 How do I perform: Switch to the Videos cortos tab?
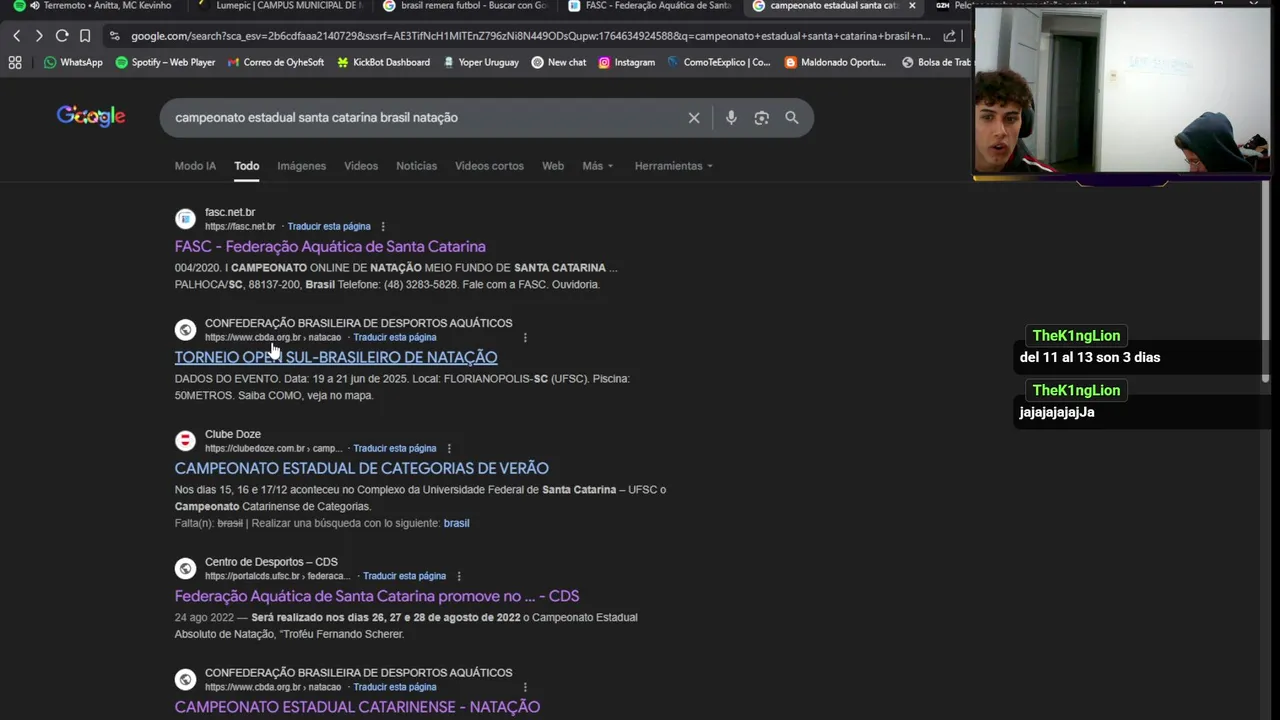(x=489, y=166)
